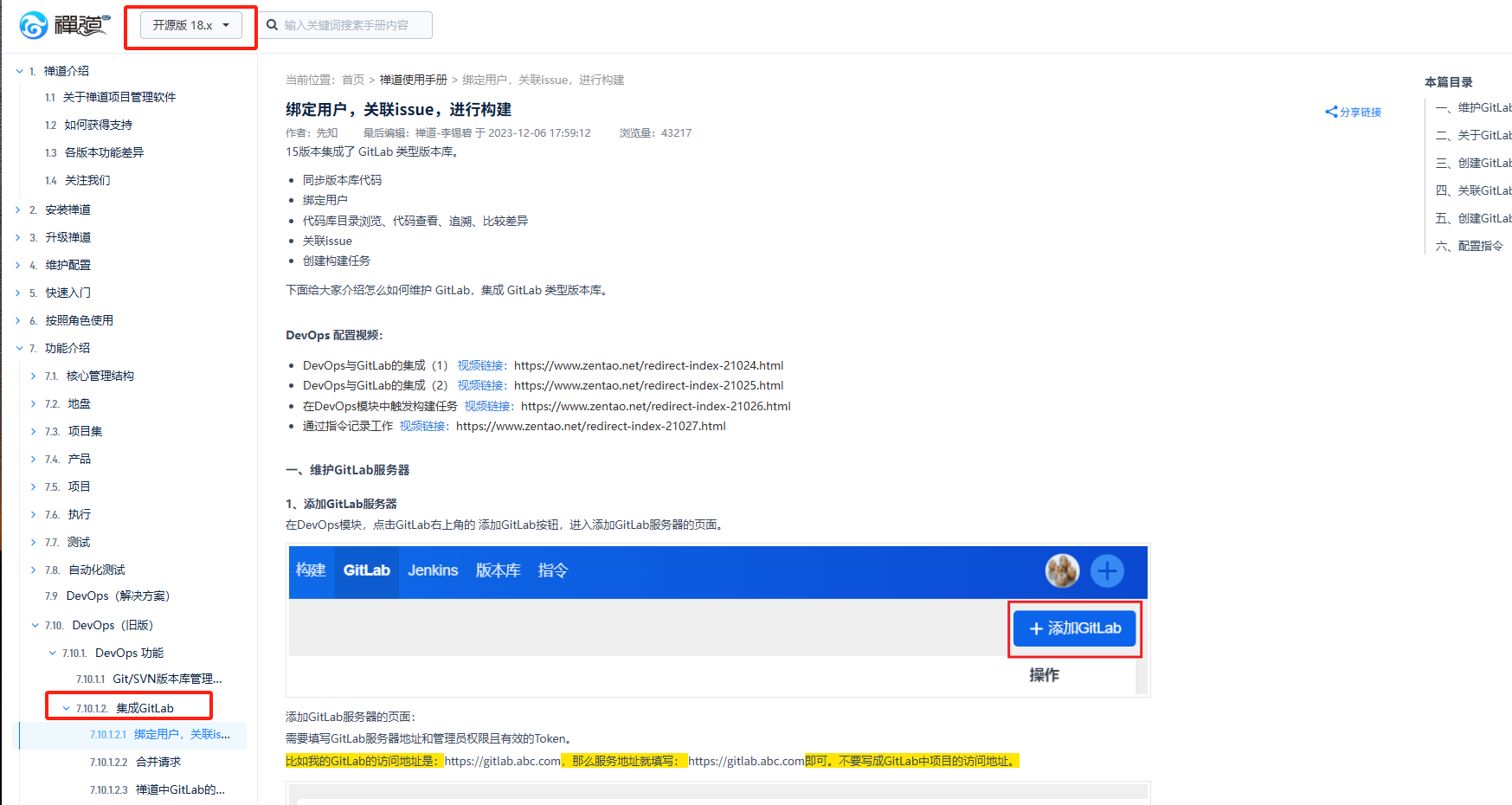Click the 一、维护GitLab服务器 section heading
The width and height of the screenshot is (1512, 805).
click(x=348, y=470)
